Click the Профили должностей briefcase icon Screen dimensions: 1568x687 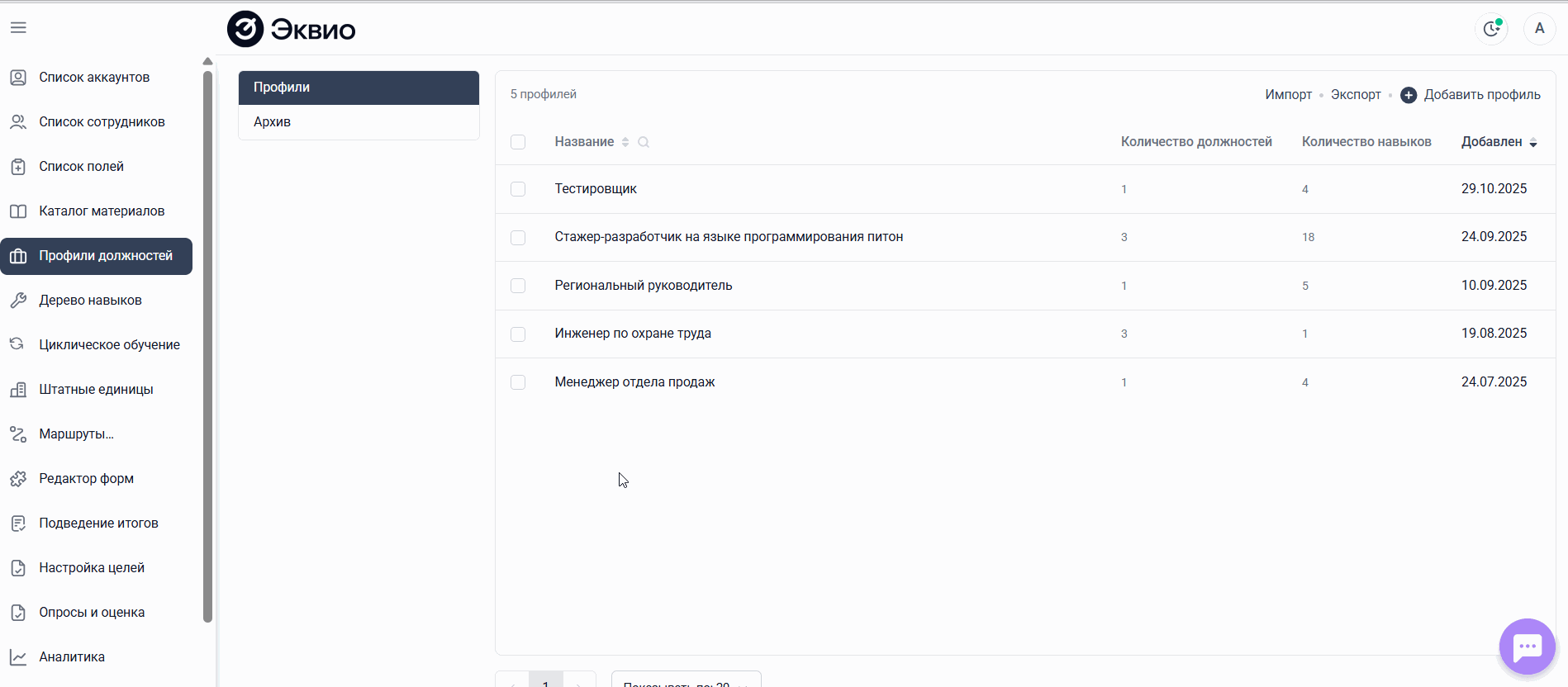point(18,256)
